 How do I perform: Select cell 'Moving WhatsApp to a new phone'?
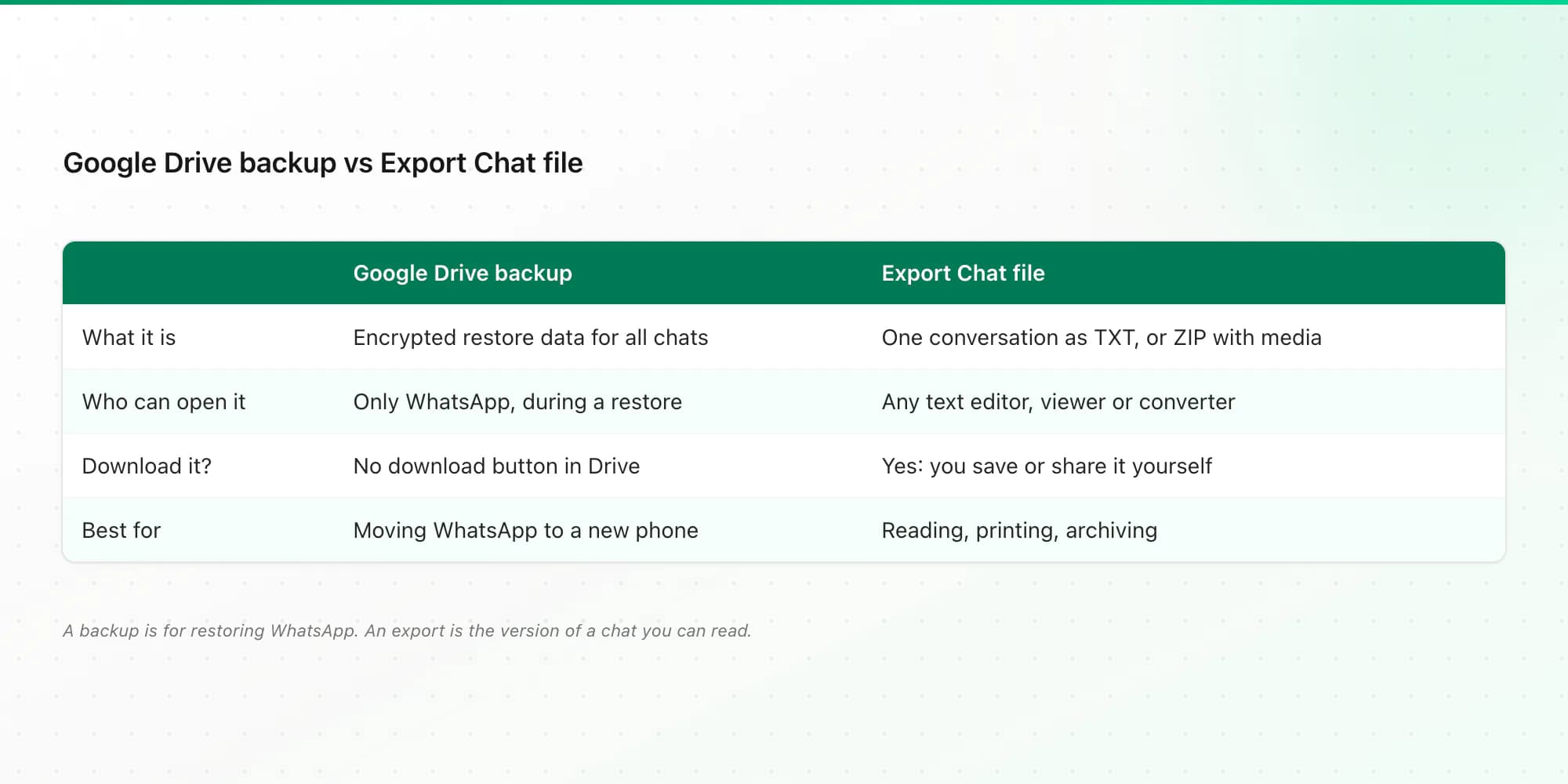click(525, 530)
